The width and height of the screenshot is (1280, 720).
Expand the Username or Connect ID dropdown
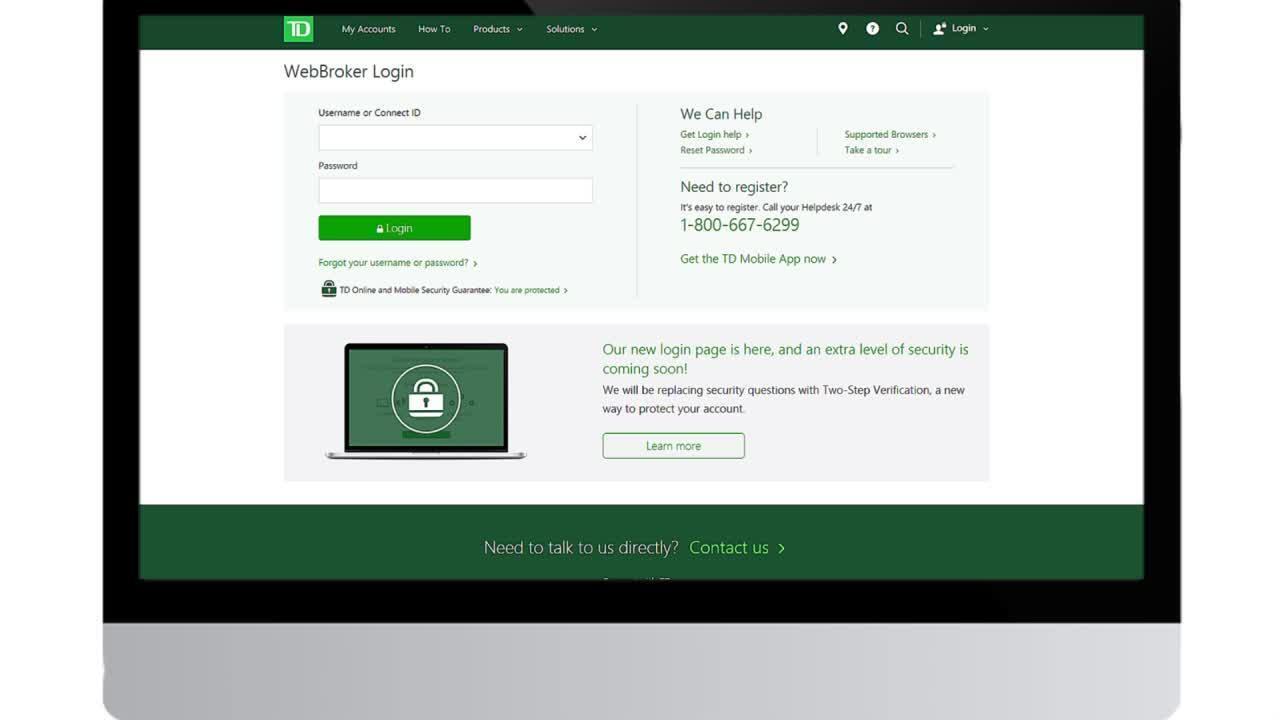tap(582, 138)
